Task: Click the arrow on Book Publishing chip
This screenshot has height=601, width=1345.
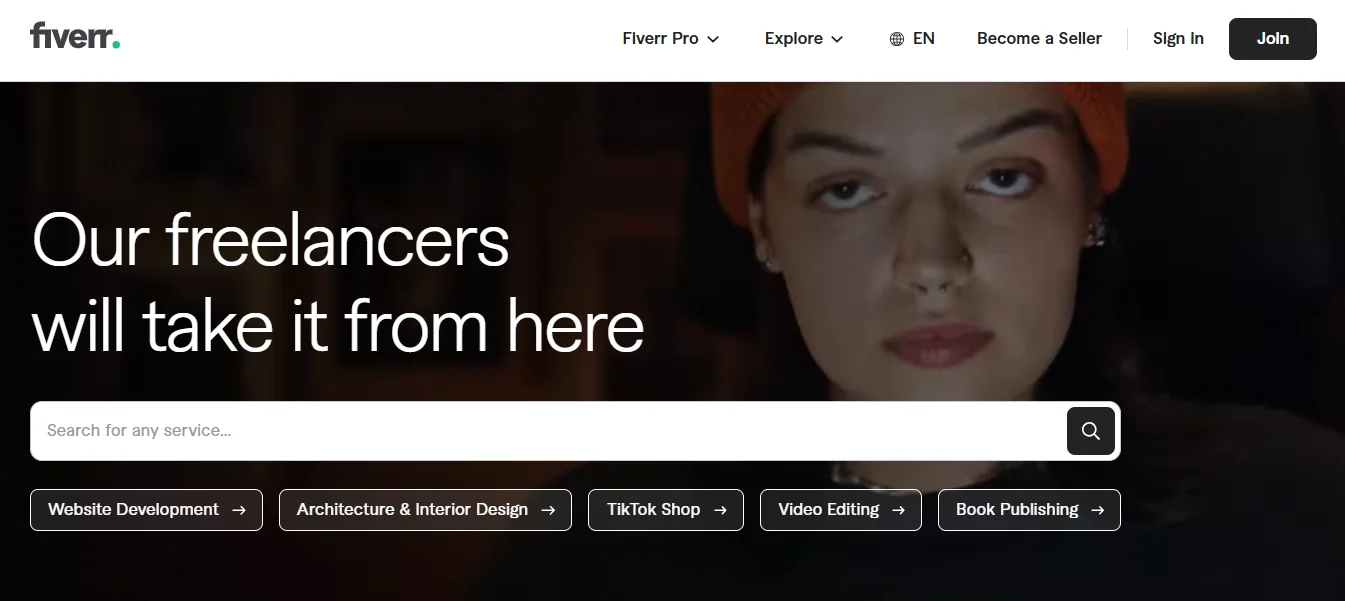Action: [x=1097, y=510]
